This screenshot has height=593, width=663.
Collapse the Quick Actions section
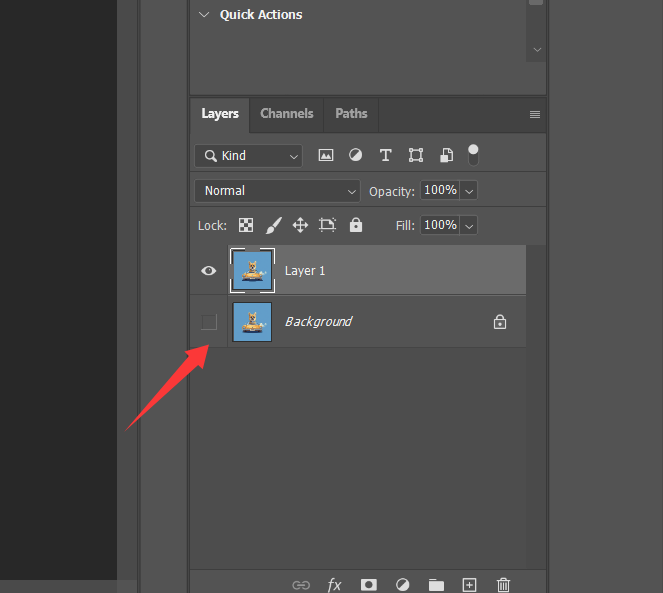click(204, 15)
